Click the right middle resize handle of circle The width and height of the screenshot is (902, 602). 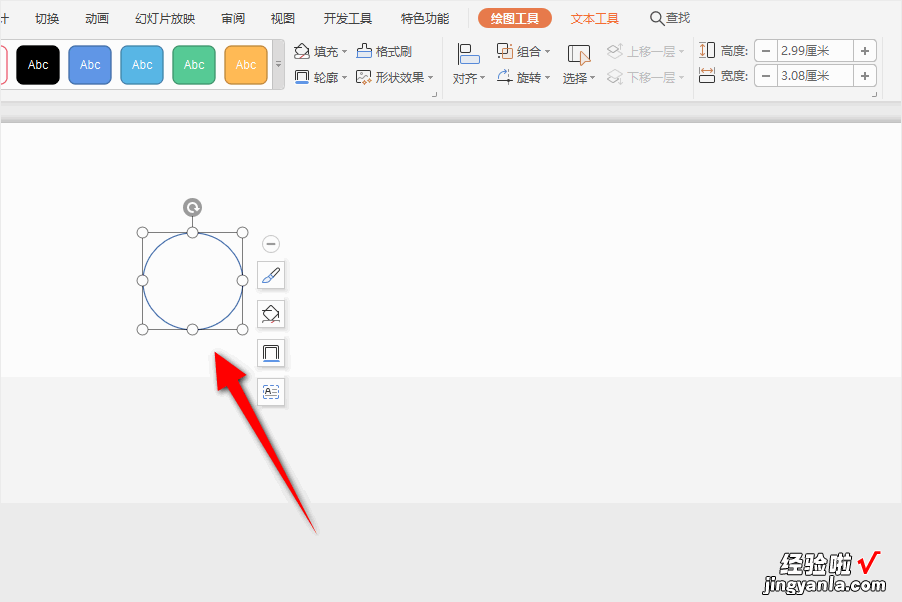(243, 281)
